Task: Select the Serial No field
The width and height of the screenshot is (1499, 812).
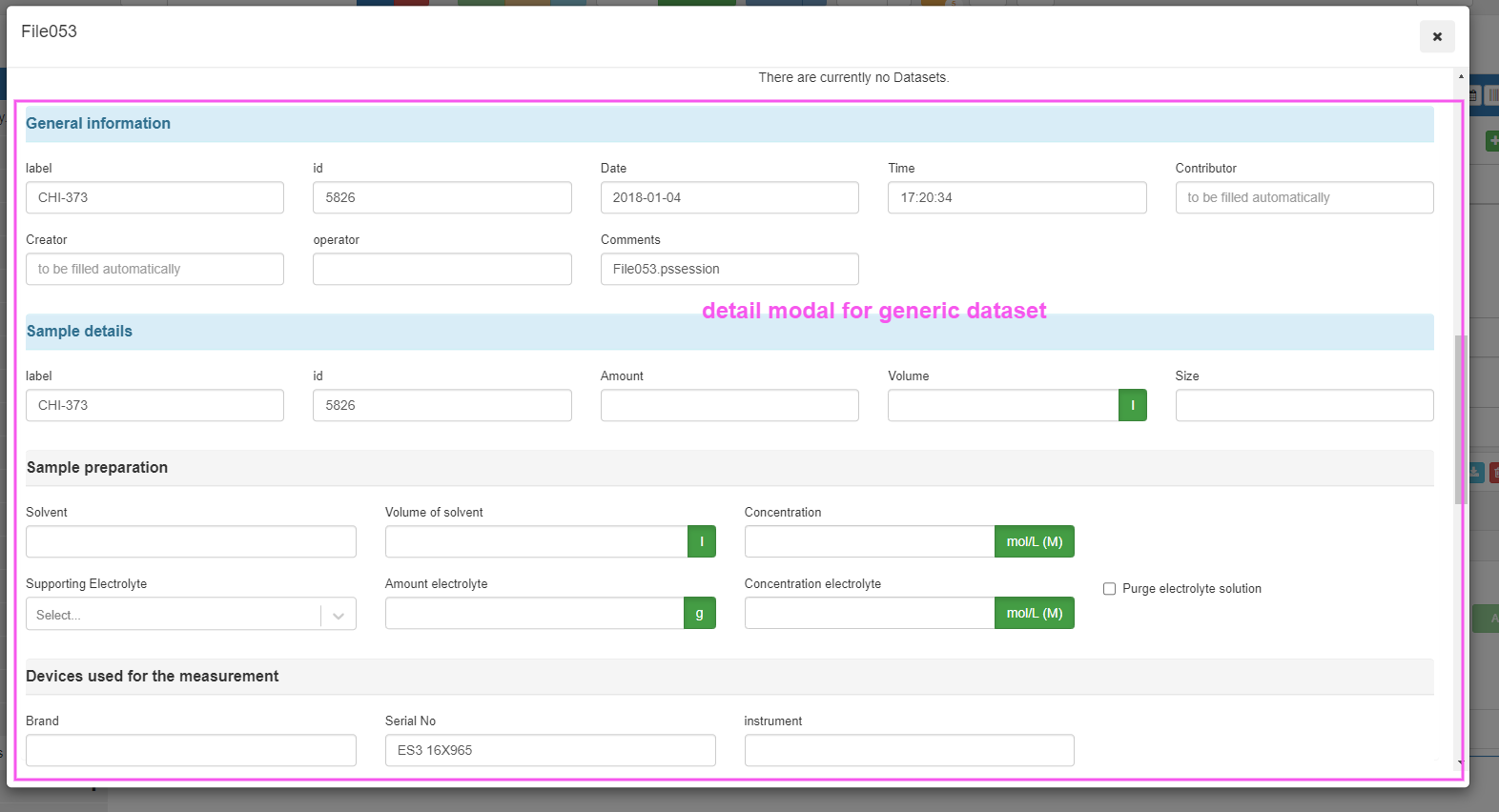Action: coord(549,750)
